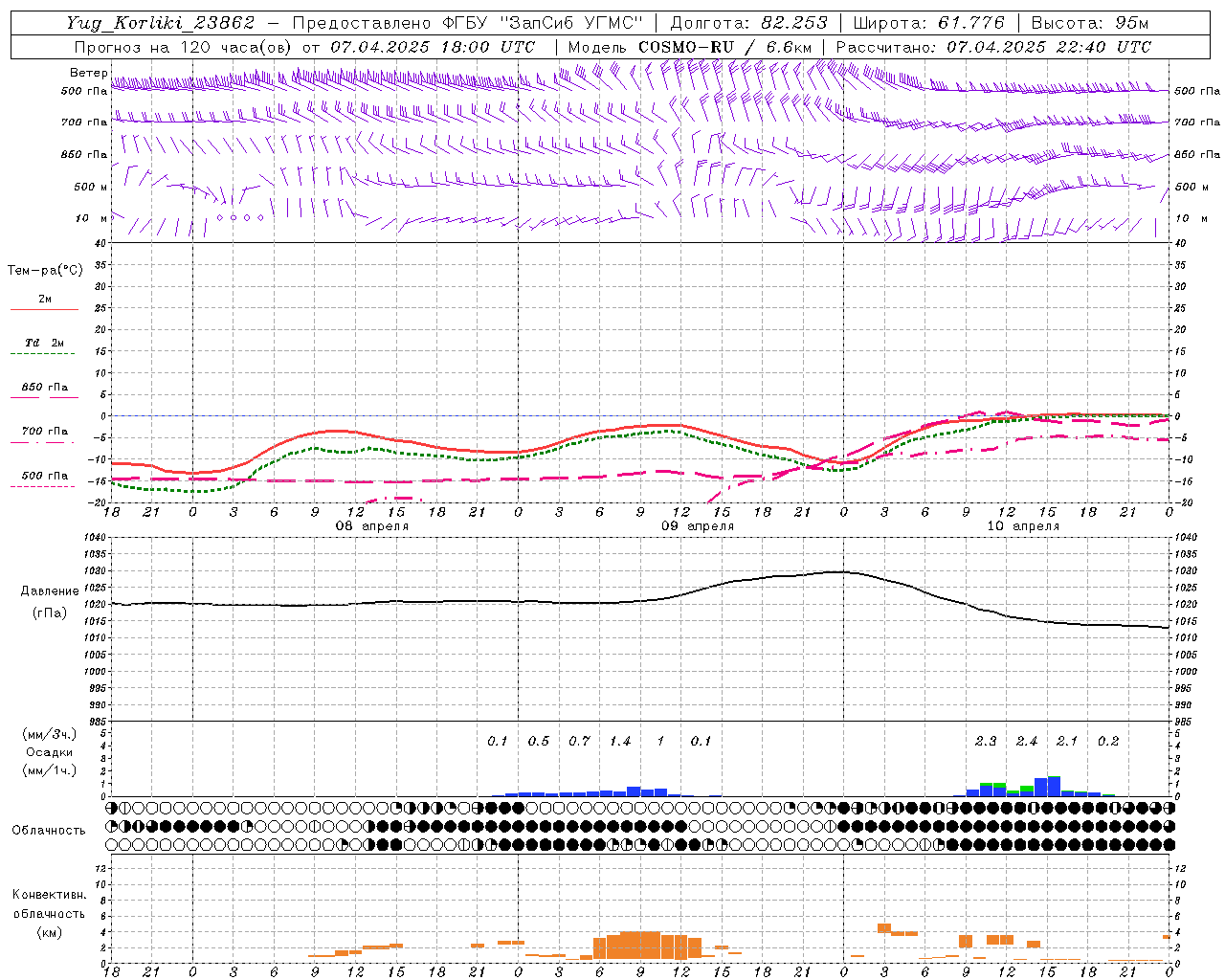Click the '(мм/3ч.)' units label
Image resolution: width=1225 pixels, height=980 pixels.
[50, 734]
